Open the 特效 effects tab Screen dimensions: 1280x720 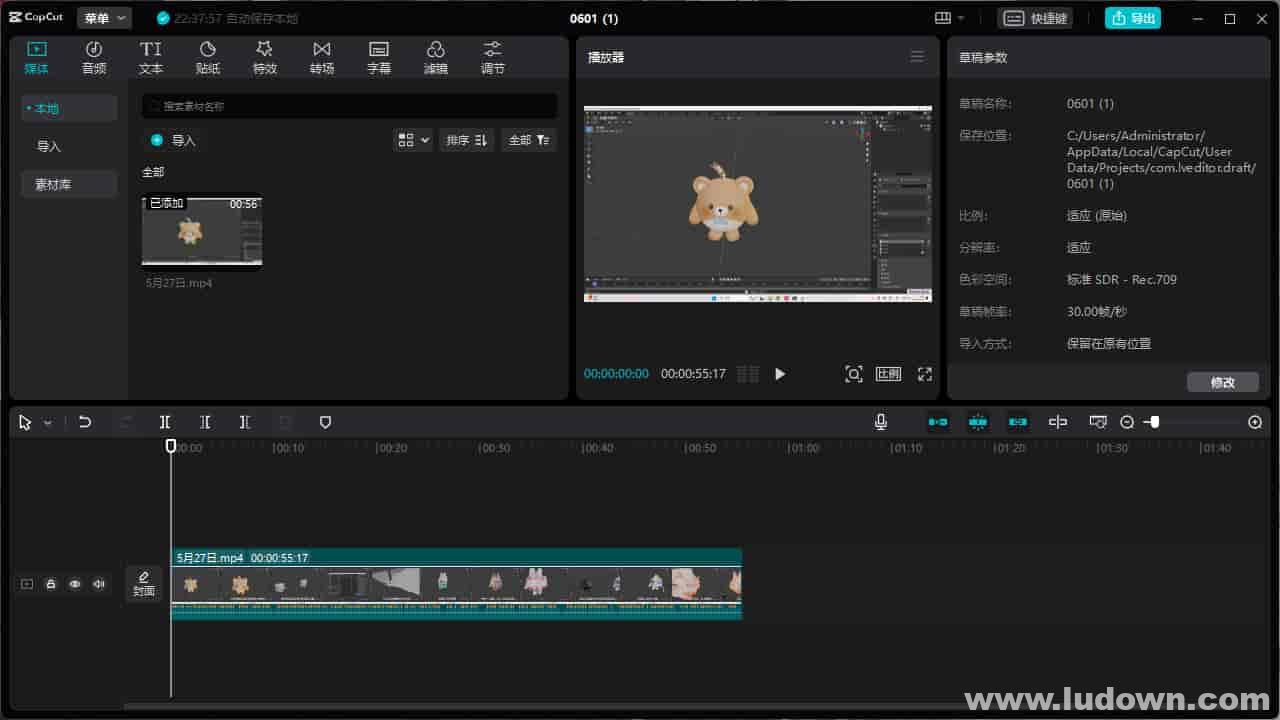265,57
